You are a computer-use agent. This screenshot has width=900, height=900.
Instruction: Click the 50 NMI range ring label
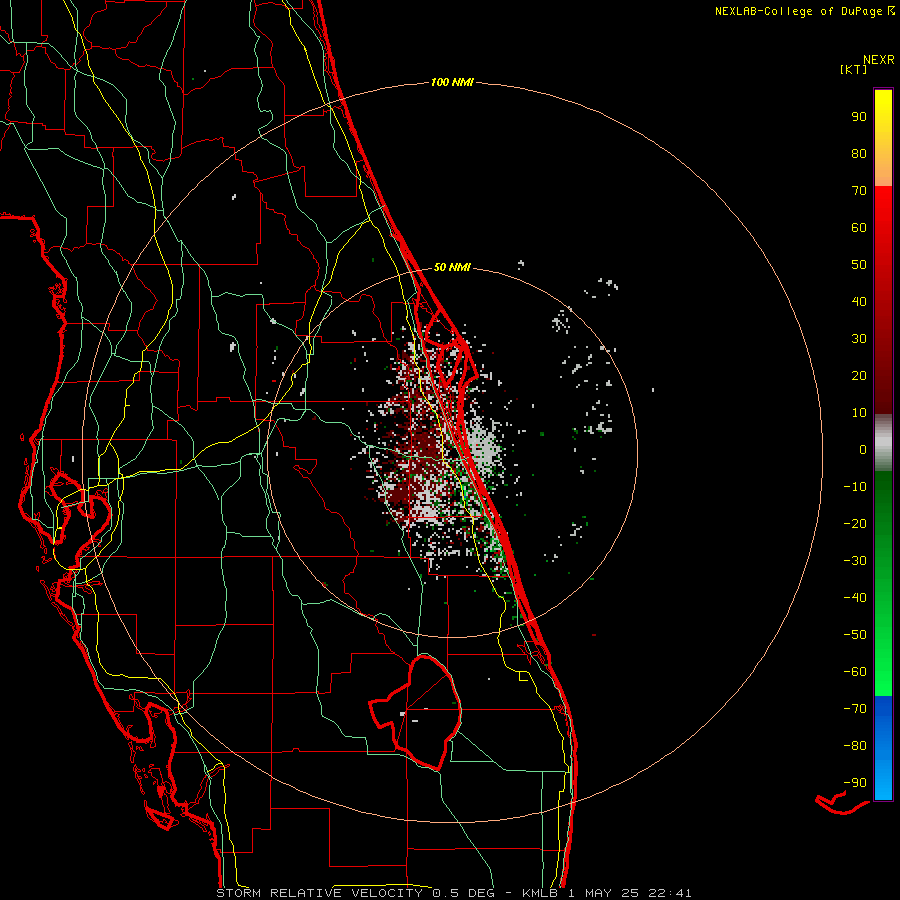(x=452, y=267)
